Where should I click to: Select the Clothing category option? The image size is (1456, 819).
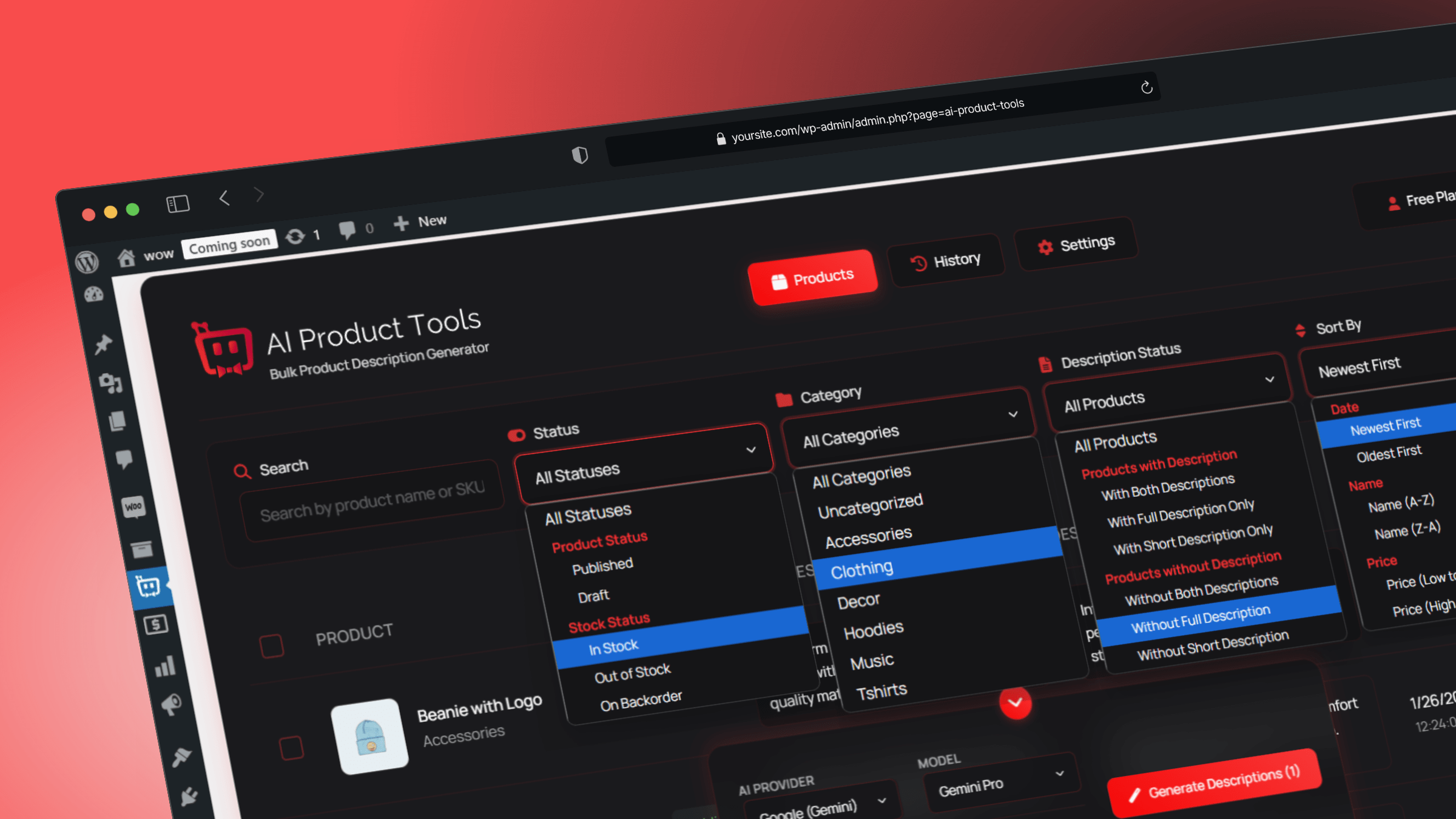(x=938, y=558)
